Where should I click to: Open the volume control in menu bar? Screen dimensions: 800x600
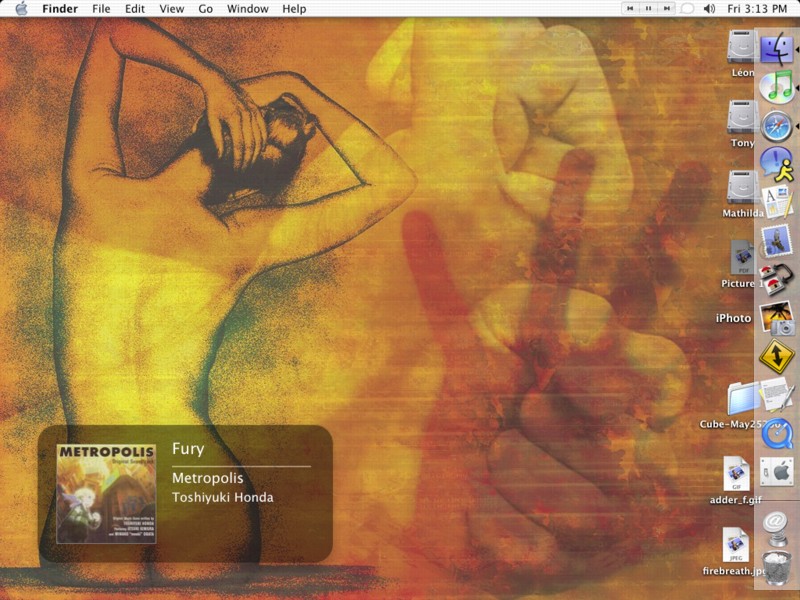709,8
